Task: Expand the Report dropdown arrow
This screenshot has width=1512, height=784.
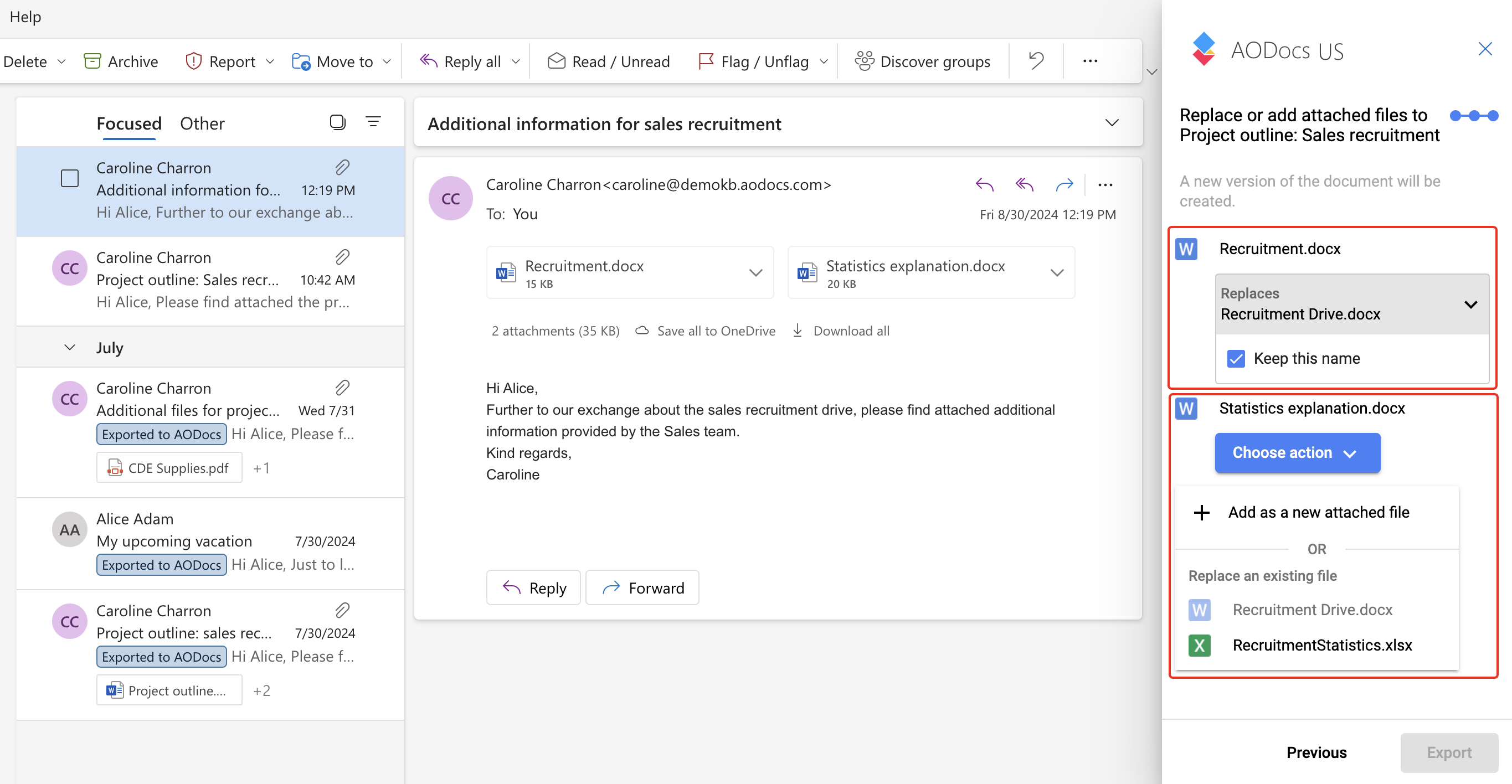Action: 270,61
